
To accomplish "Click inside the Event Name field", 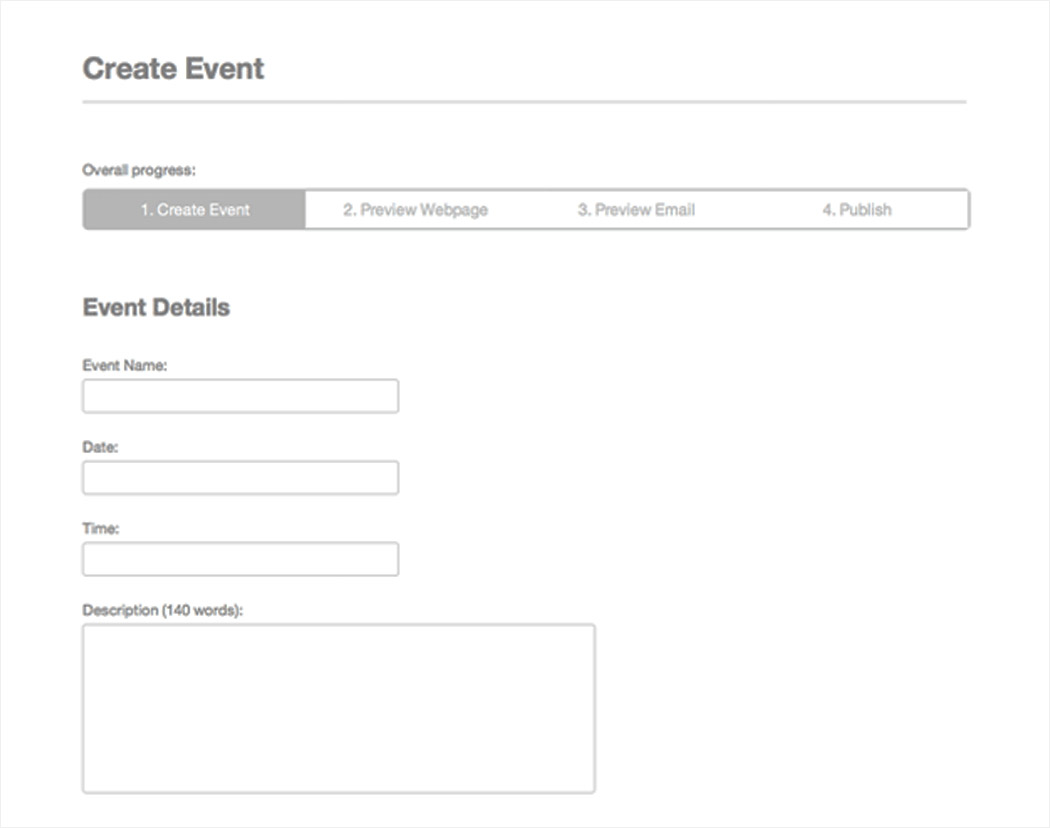I will coord(240,395).
